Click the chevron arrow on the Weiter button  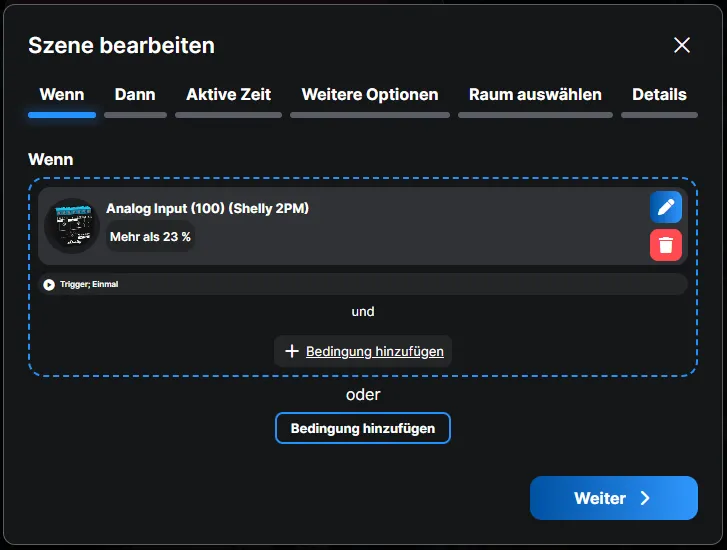click(x=645, y=498)
